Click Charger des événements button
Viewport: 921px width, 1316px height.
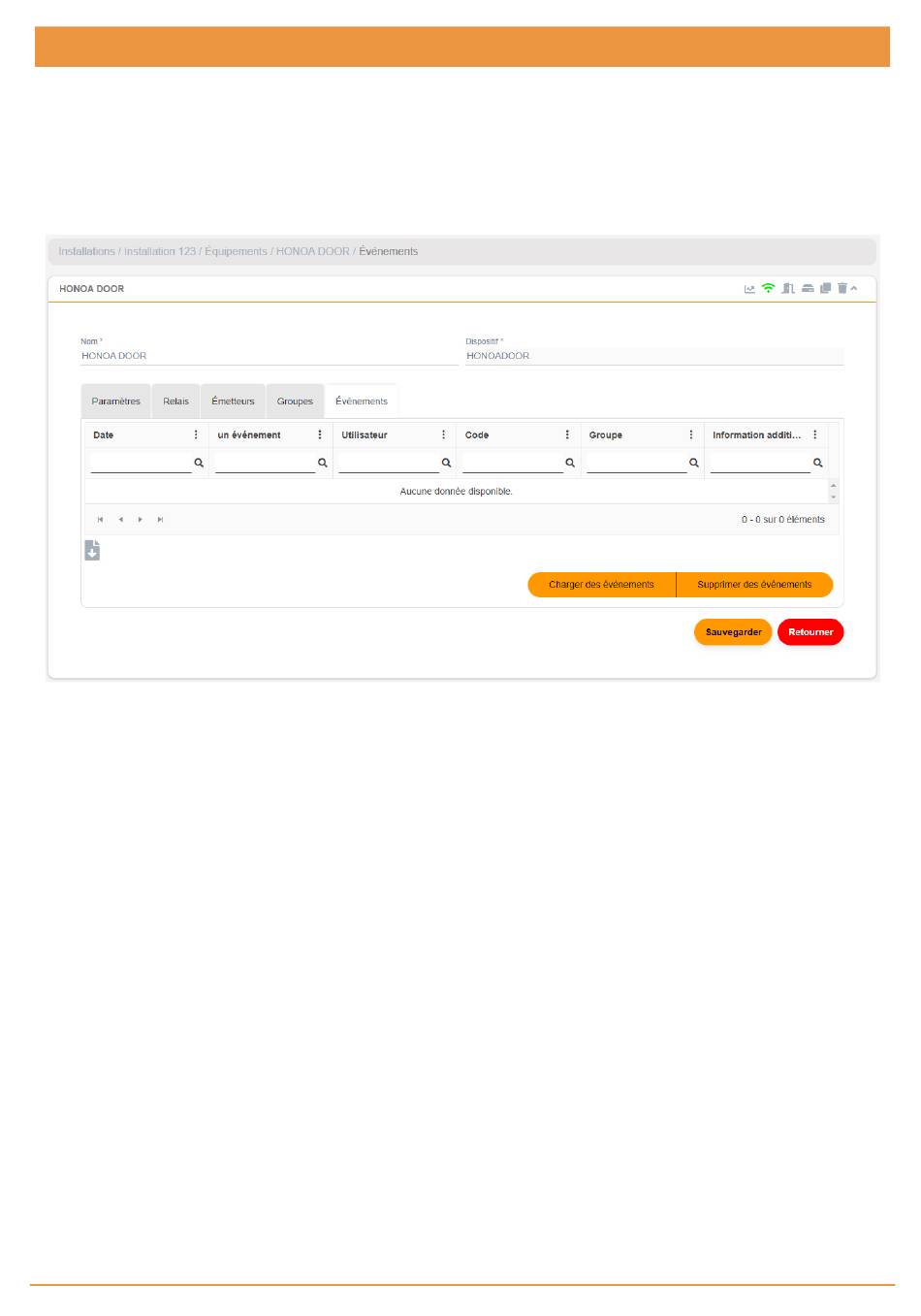pos(602,585)
